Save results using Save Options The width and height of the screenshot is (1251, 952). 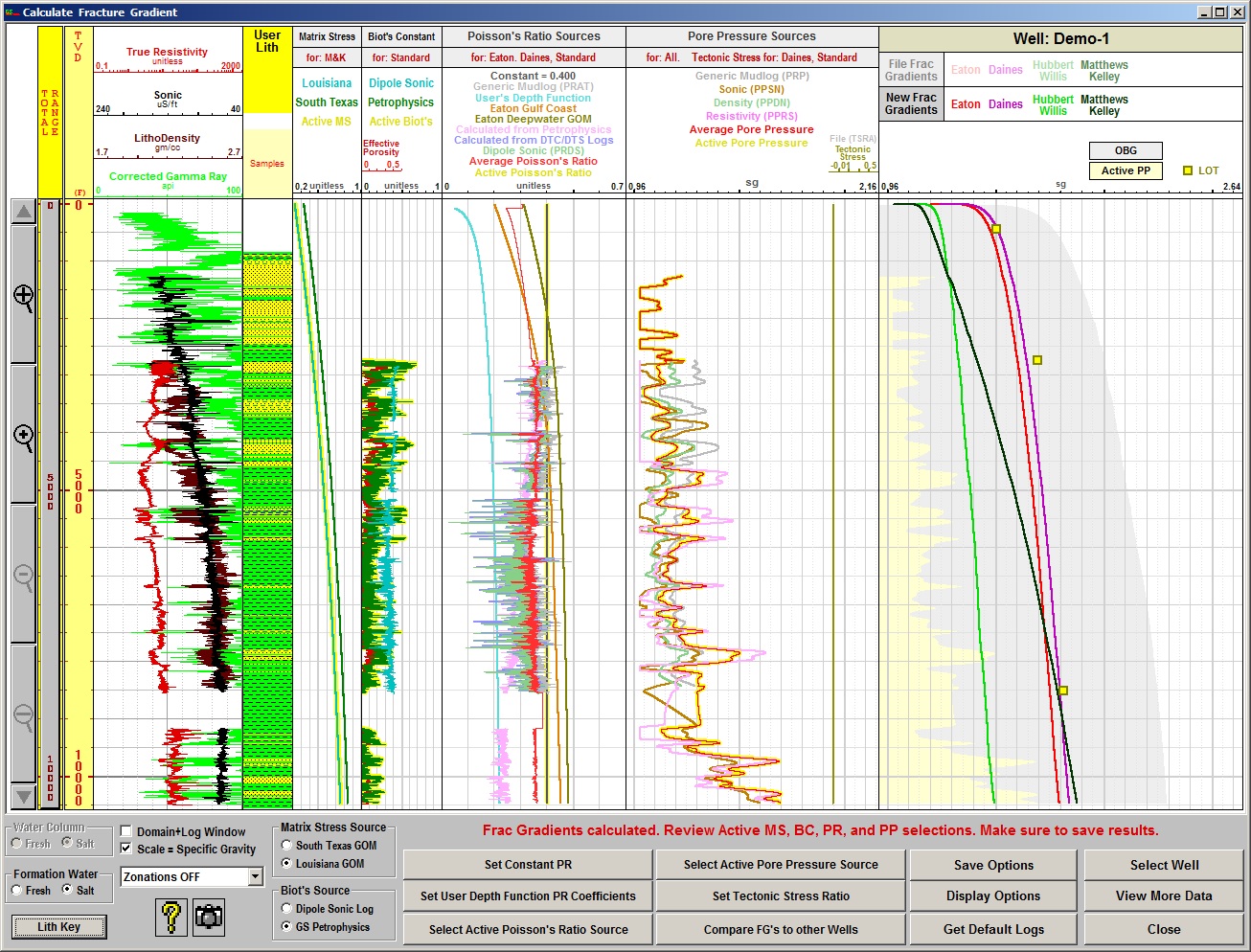(x=993, y=864)
